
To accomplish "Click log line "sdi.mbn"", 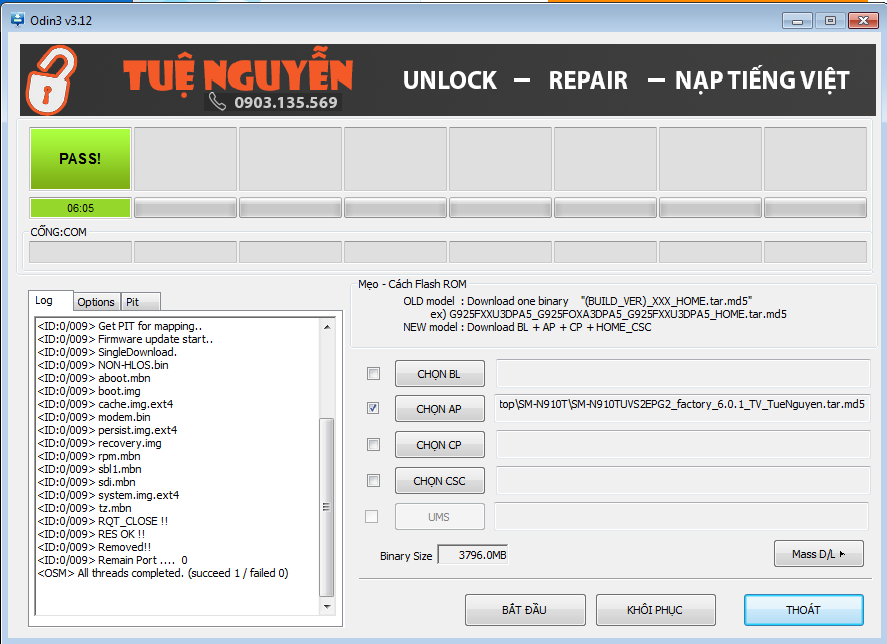I will click(x=87, y=482).
